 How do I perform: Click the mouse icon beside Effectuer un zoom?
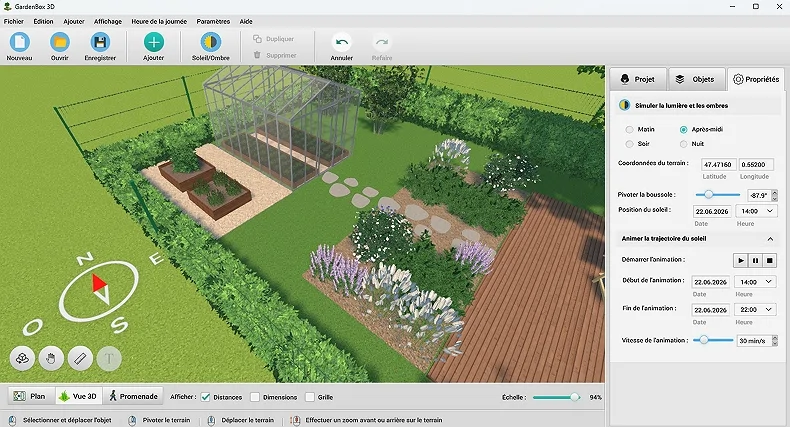point(295,420)
